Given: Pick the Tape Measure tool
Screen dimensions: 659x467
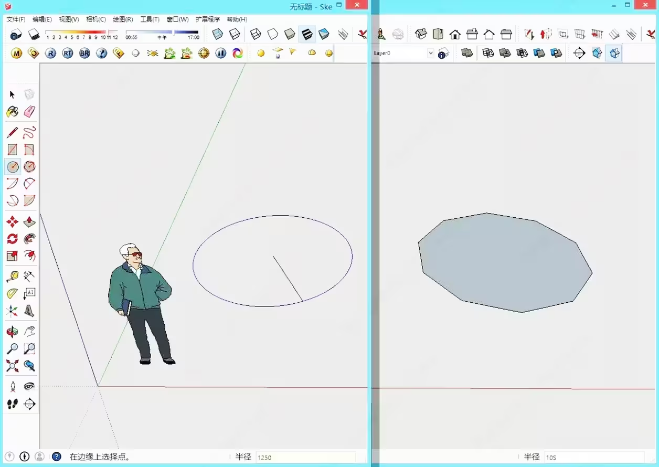Looking at the screenshot, I should (x=12, y=277).
